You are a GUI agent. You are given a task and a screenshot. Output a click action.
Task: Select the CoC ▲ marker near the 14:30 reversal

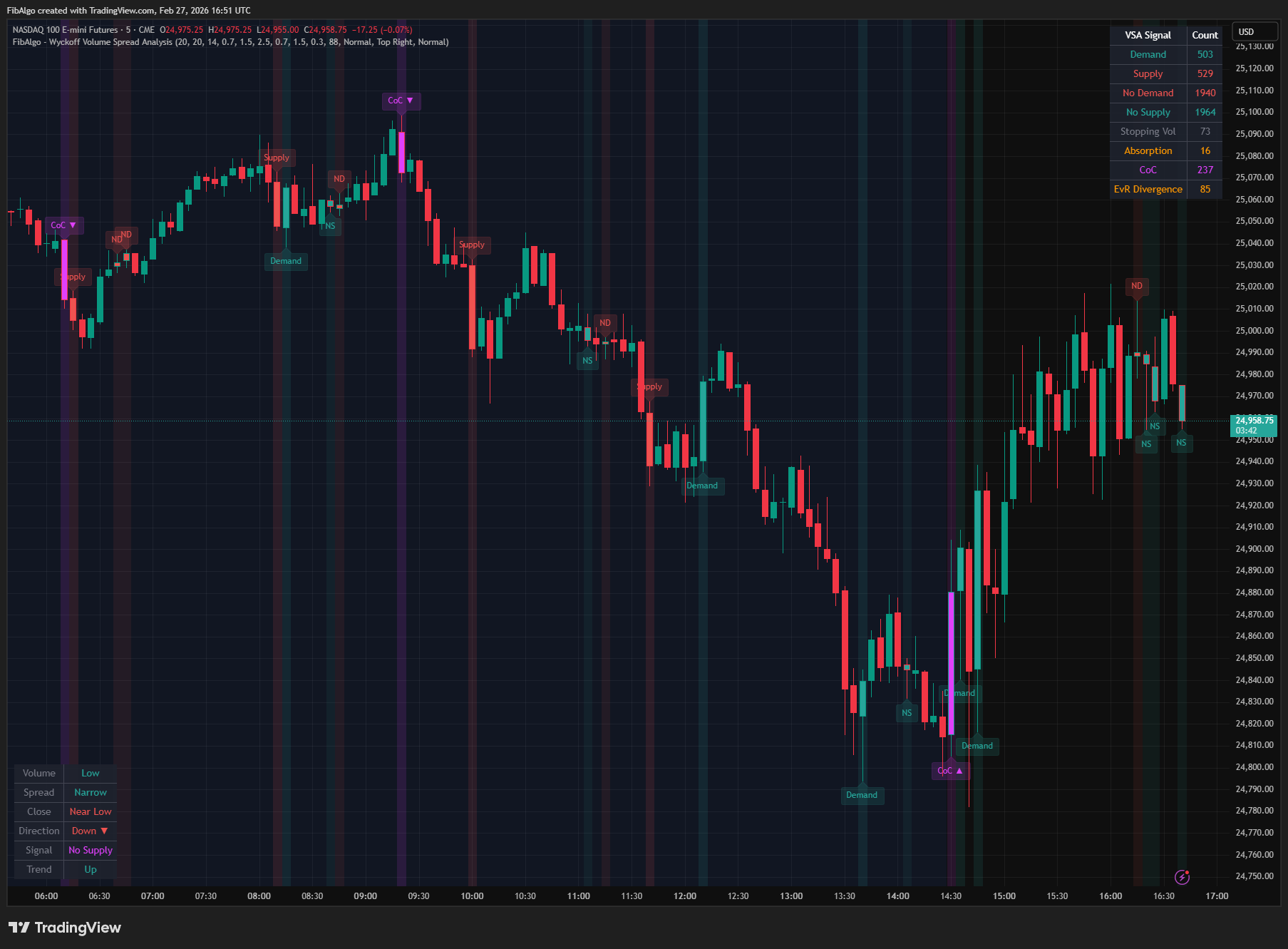(x=950, y=771)
